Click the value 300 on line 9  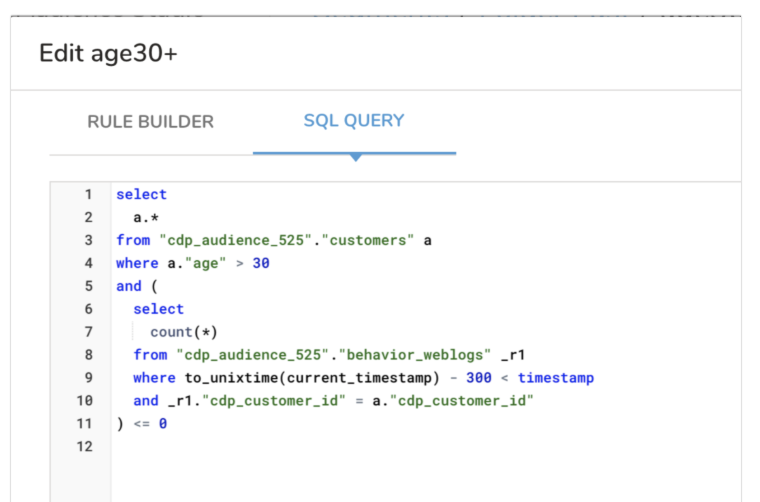pyautogui.click(x=478, y=378)
